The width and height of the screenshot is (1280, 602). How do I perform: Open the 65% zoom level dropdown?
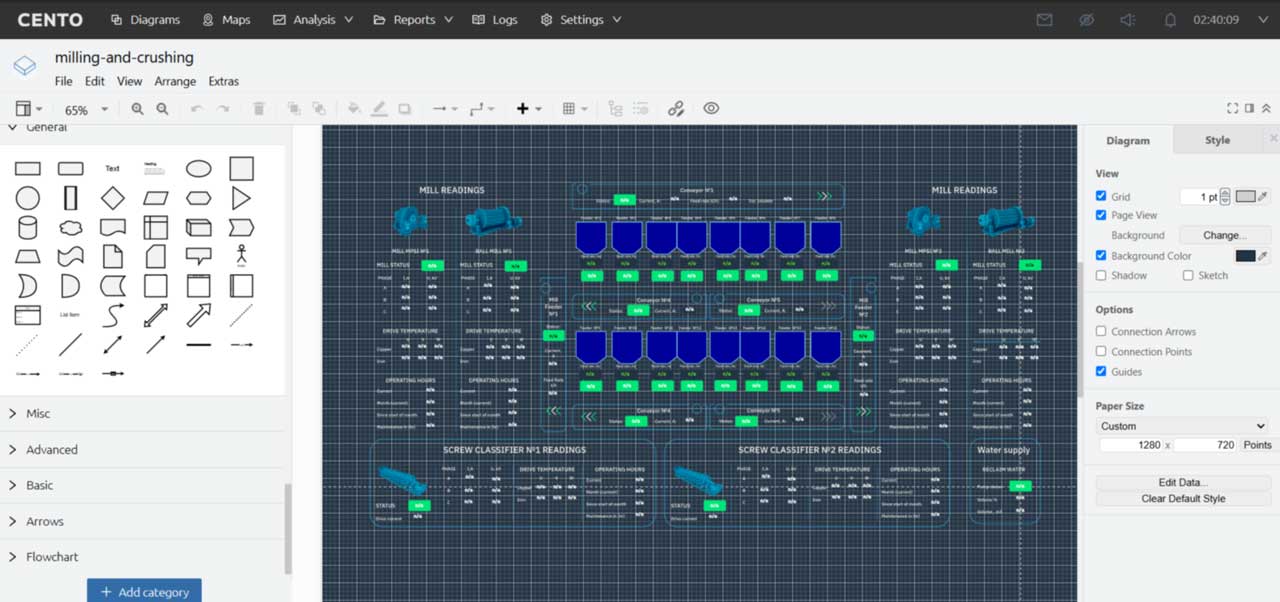tap(86, 110)
